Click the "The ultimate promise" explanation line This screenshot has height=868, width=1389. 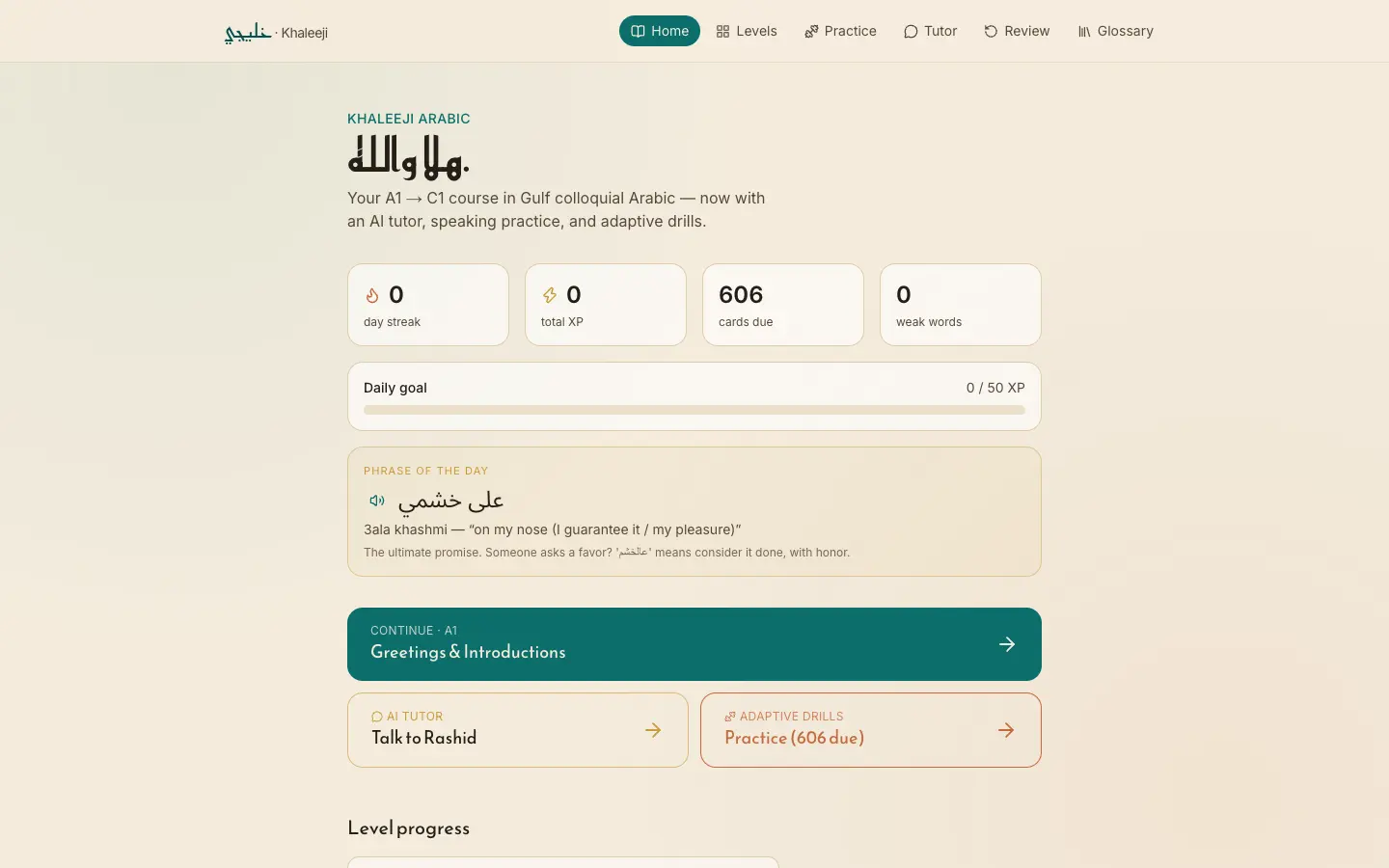(607, 553)
